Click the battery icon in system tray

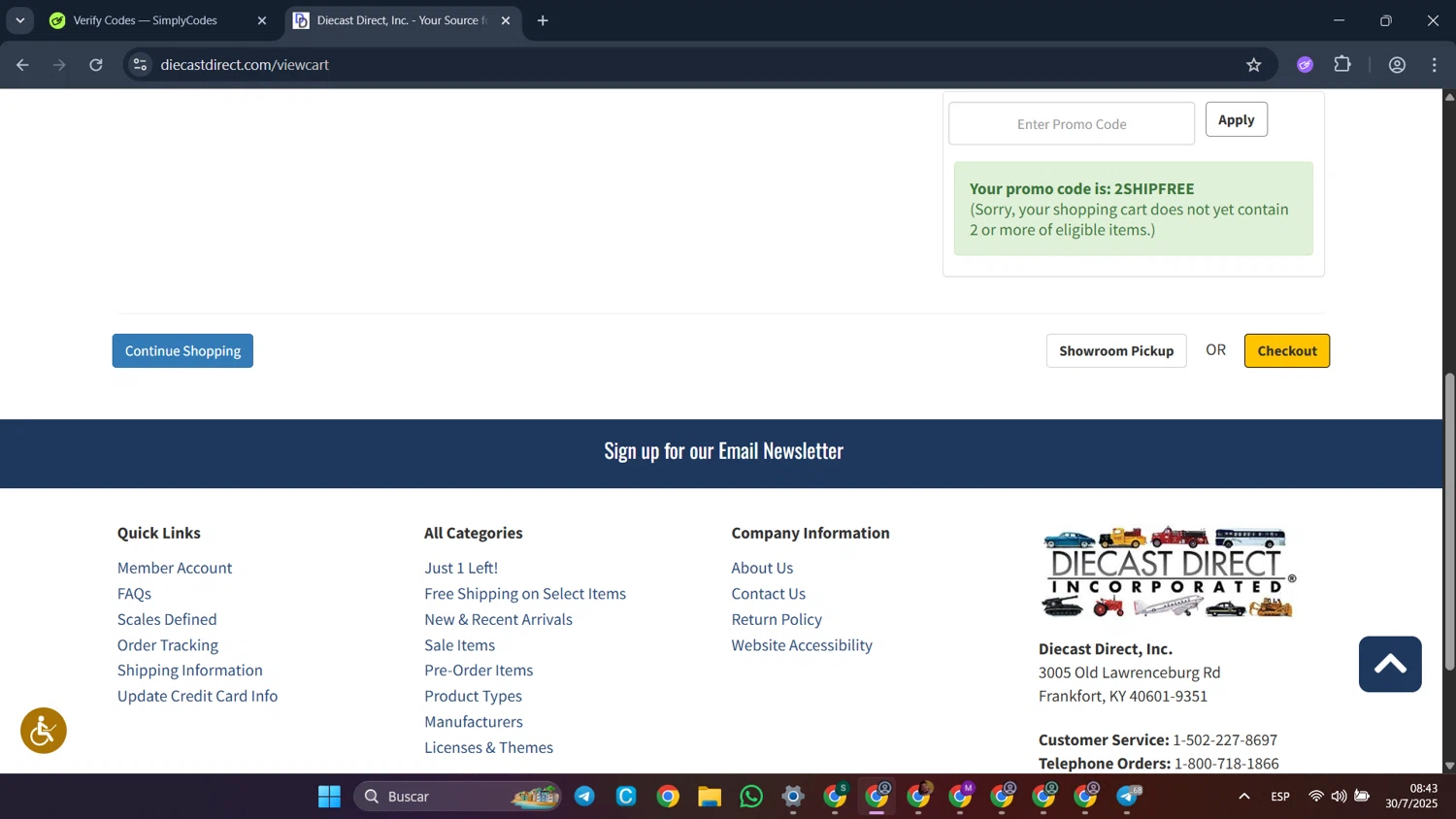(1362, 797)
